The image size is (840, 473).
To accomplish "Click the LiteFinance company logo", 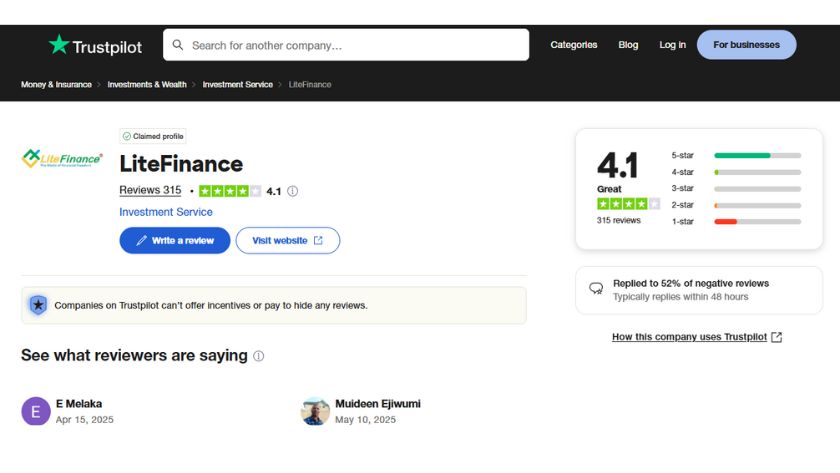I will [x=62, y=159].
